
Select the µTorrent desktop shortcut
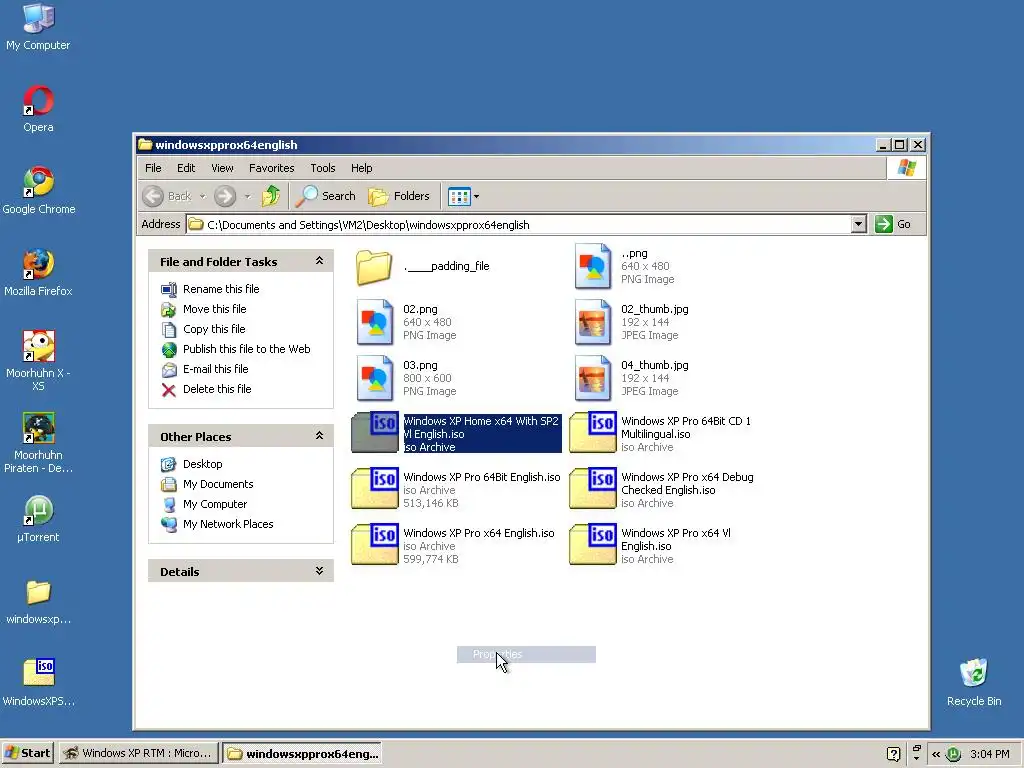pos(39,511)
